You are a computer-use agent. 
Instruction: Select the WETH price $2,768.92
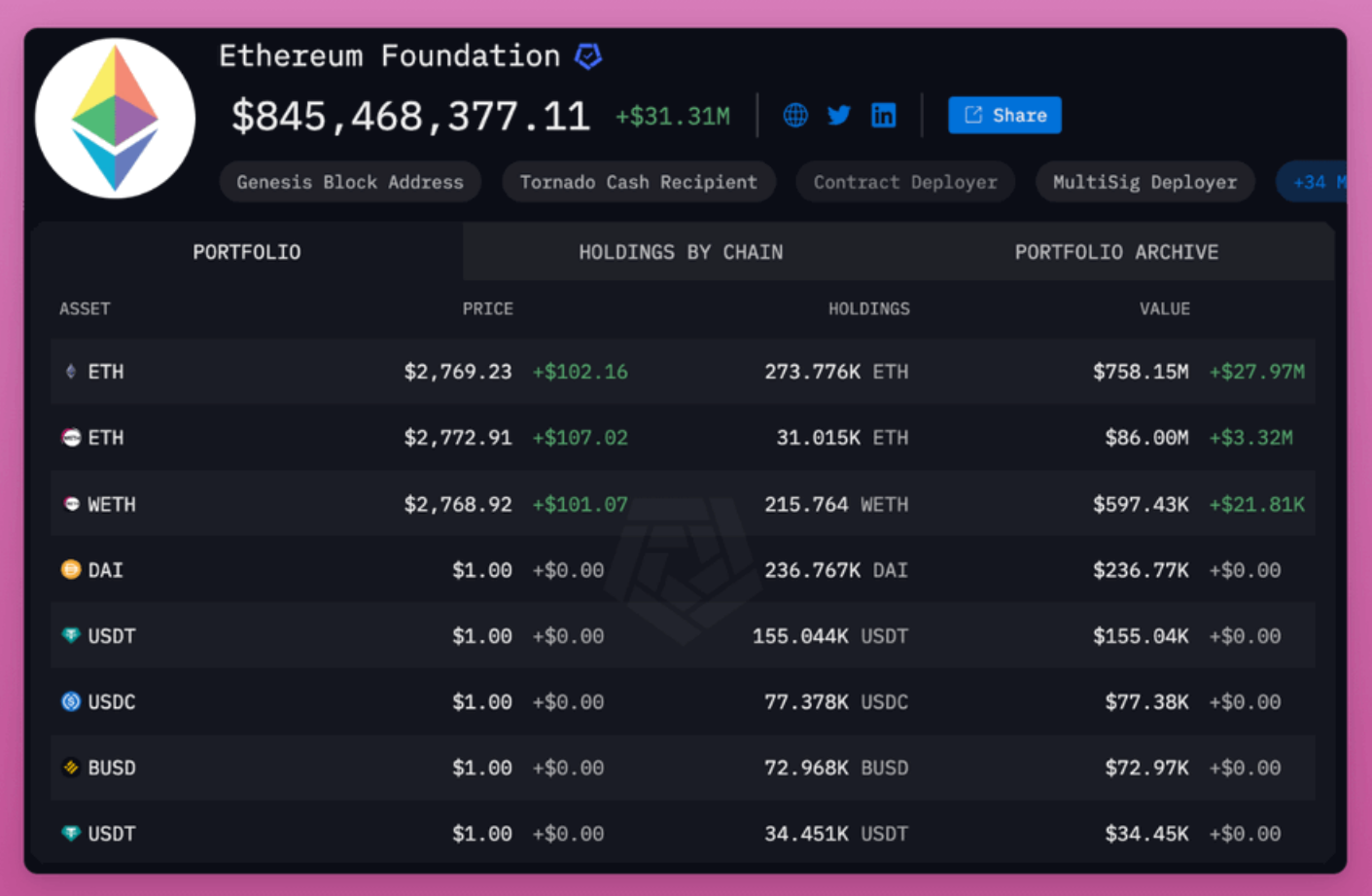tap(458, 504)
